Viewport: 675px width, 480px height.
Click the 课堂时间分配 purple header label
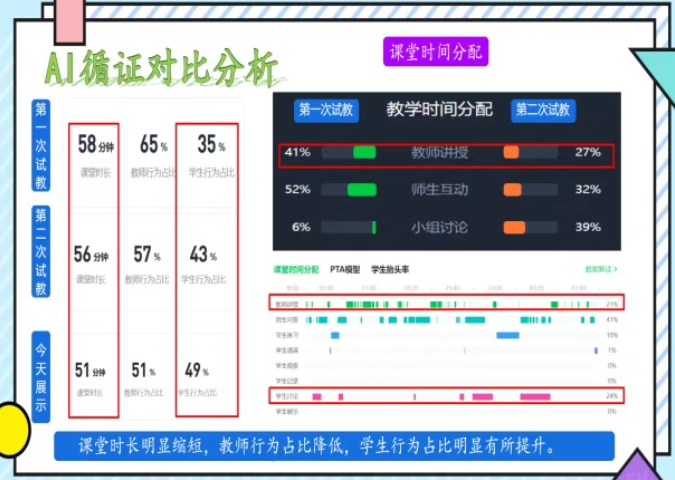point(434,52)
